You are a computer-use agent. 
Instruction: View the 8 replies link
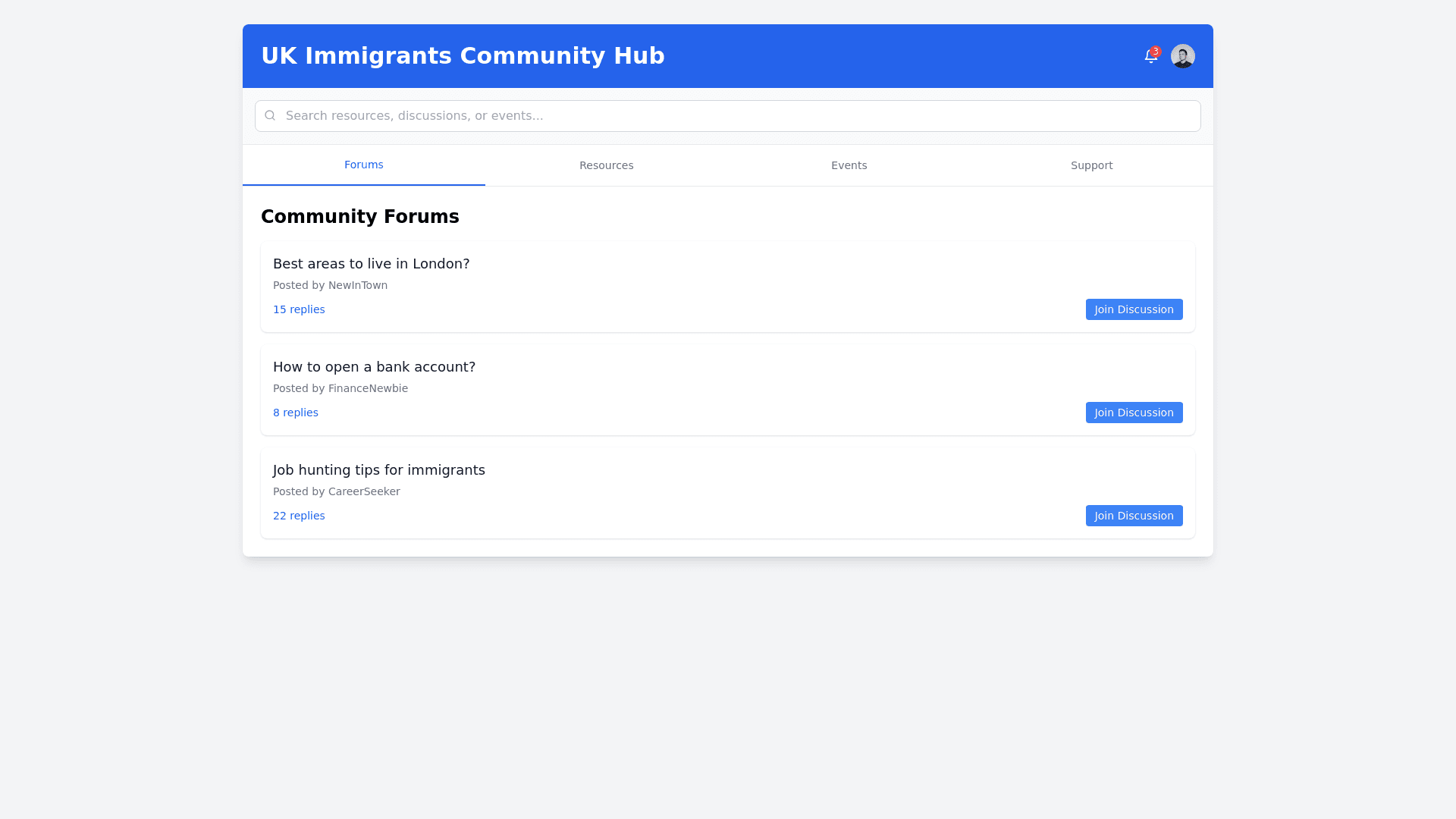pyautogui.click(x=296, y=413)
